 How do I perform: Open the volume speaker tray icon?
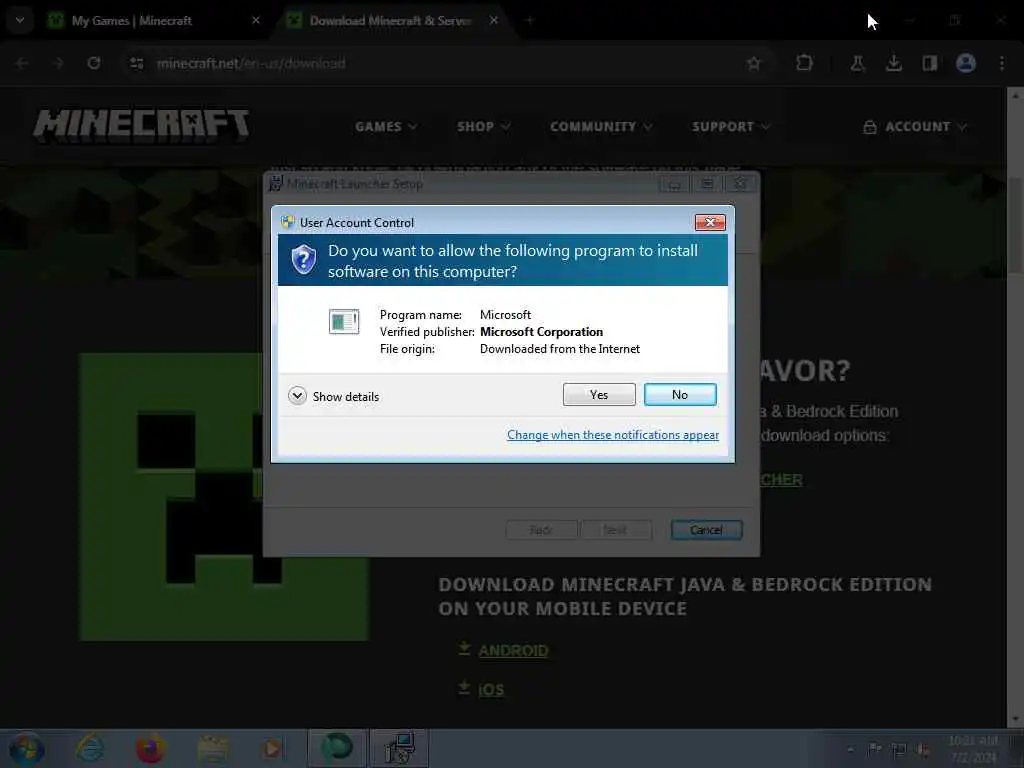[x=922, y=749]
